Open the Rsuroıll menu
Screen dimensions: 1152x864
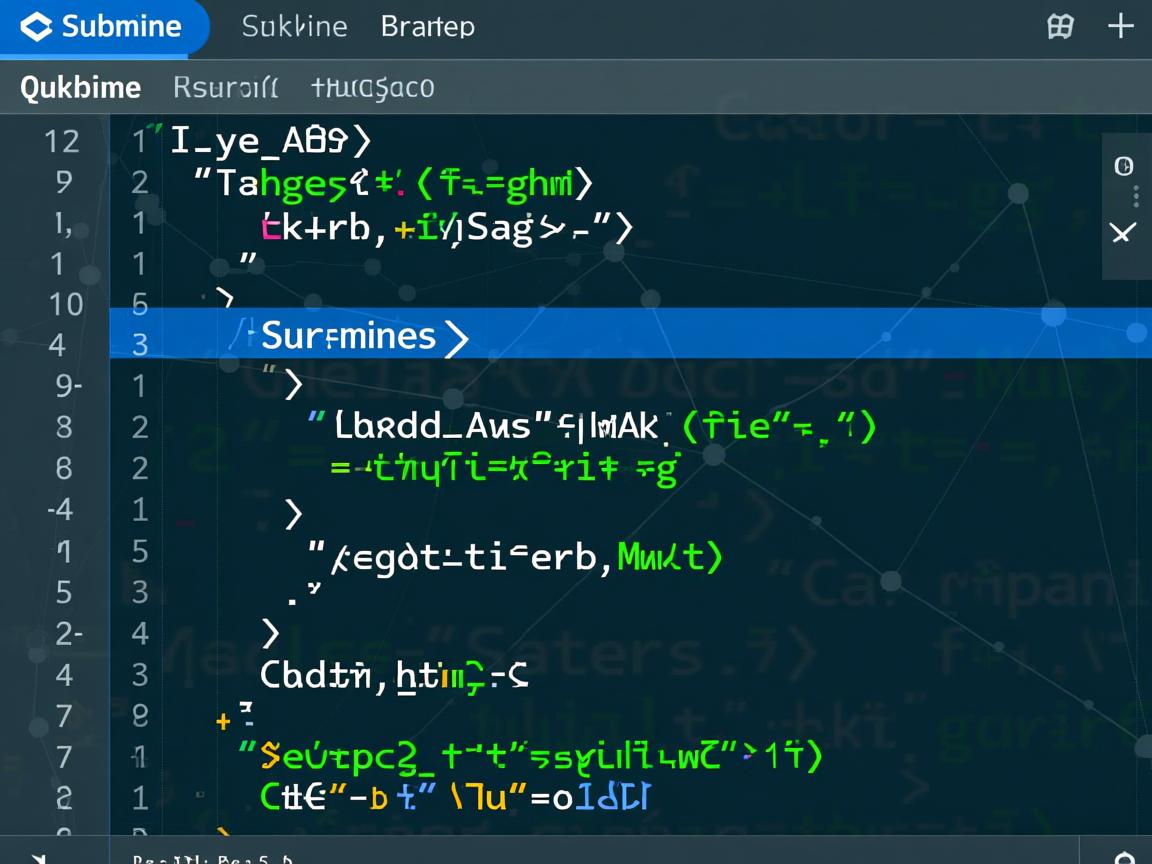[x=225, y=88]
